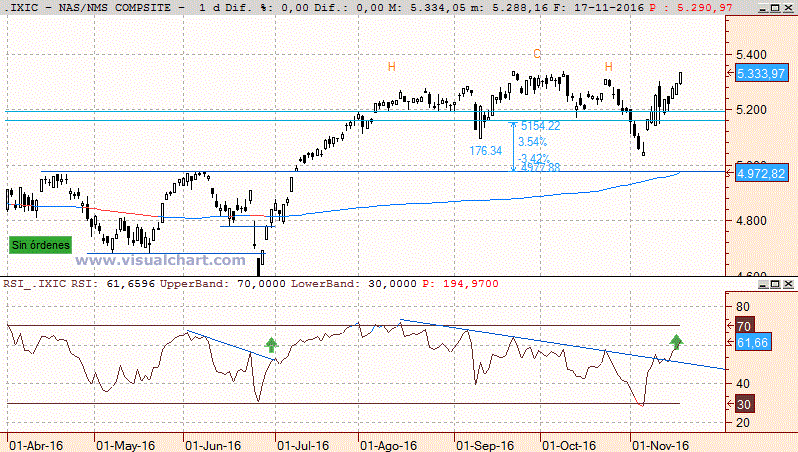Maximize the IXIC price chart window

tap(775, 8)
